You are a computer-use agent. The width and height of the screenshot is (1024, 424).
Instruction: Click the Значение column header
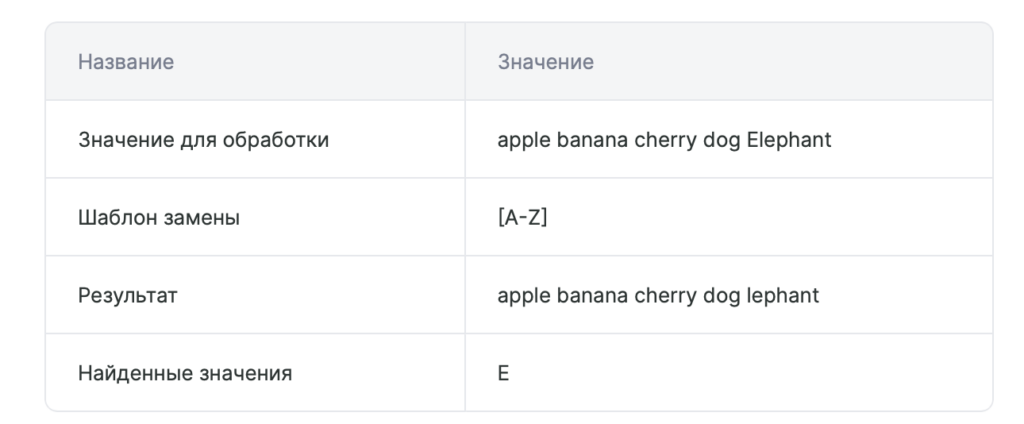pos(545,62)
